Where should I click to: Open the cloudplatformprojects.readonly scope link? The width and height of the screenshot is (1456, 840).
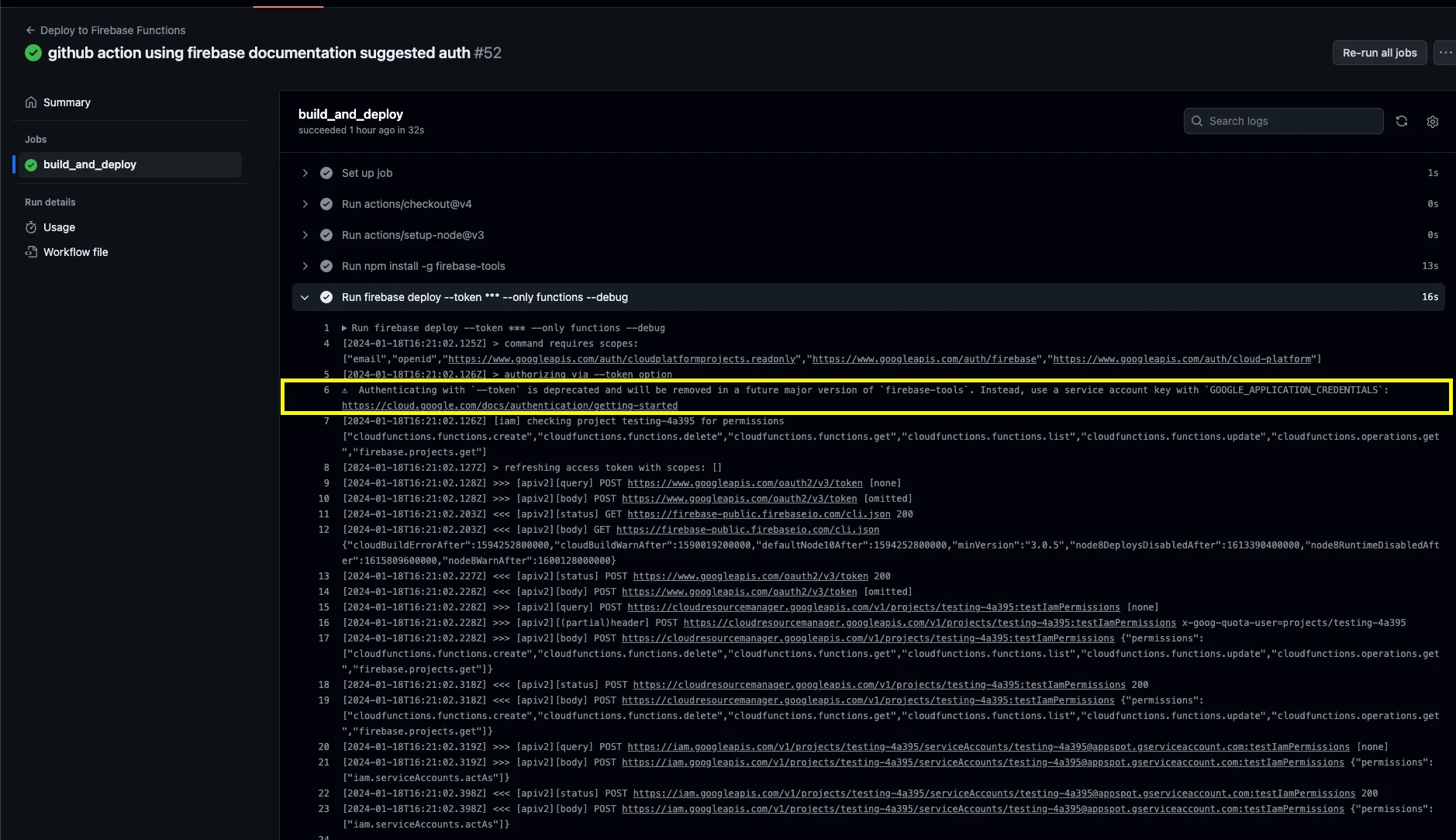(x=622, y=359)
